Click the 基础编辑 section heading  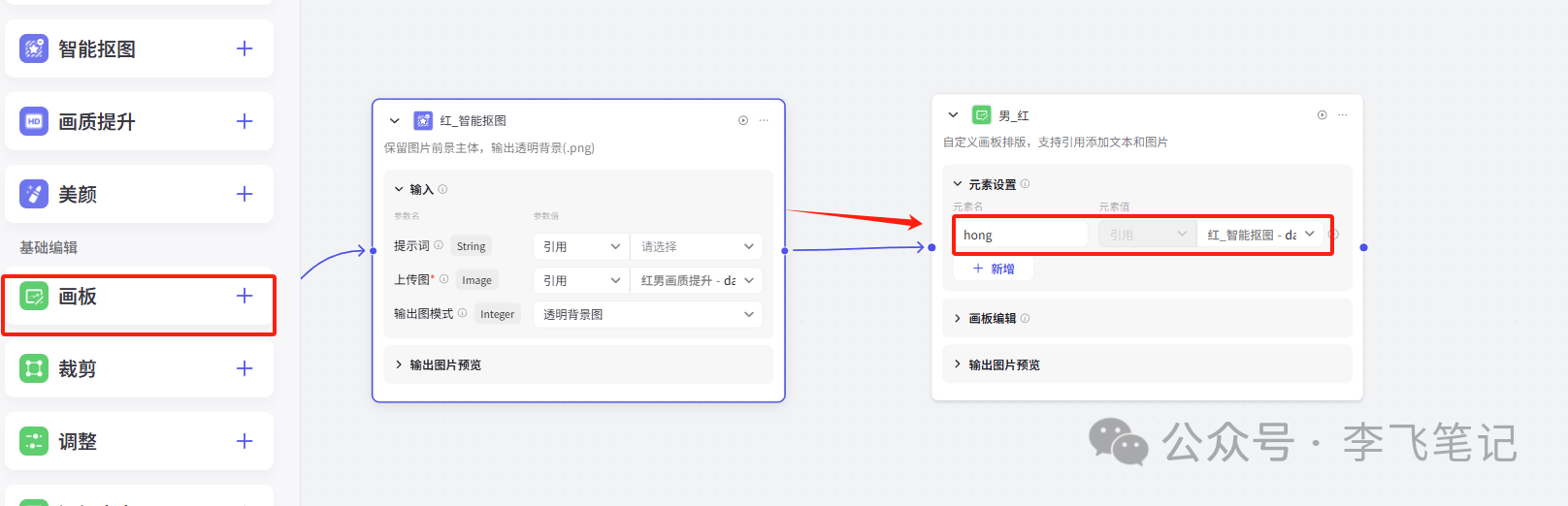pyautogui.click(x=49, y=247)
